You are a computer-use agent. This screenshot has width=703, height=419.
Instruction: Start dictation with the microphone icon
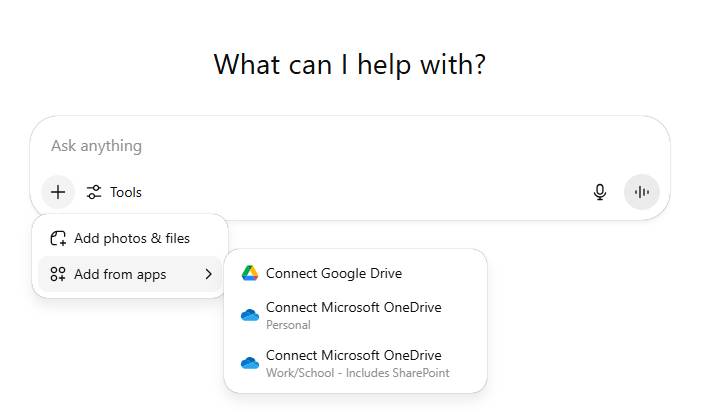coord(600,192)
